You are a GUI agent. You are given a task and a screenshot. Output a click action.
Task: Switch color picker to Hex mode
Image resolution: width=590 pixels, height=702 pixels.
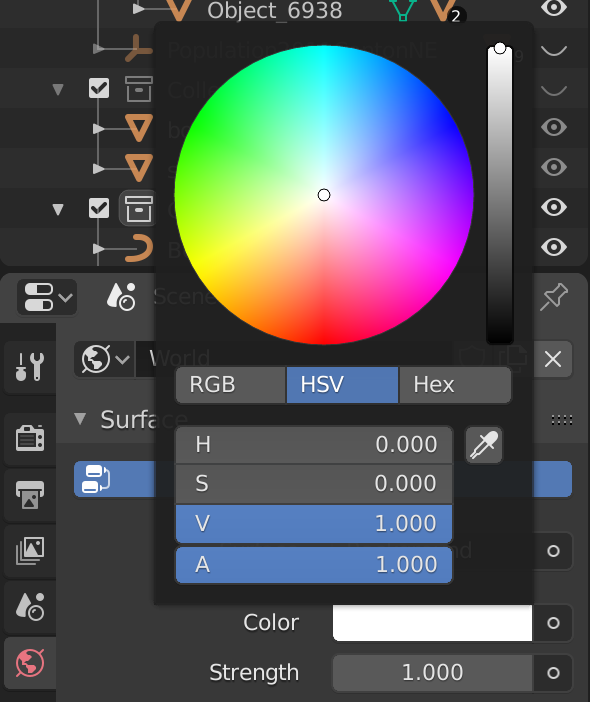coord(455,385)
